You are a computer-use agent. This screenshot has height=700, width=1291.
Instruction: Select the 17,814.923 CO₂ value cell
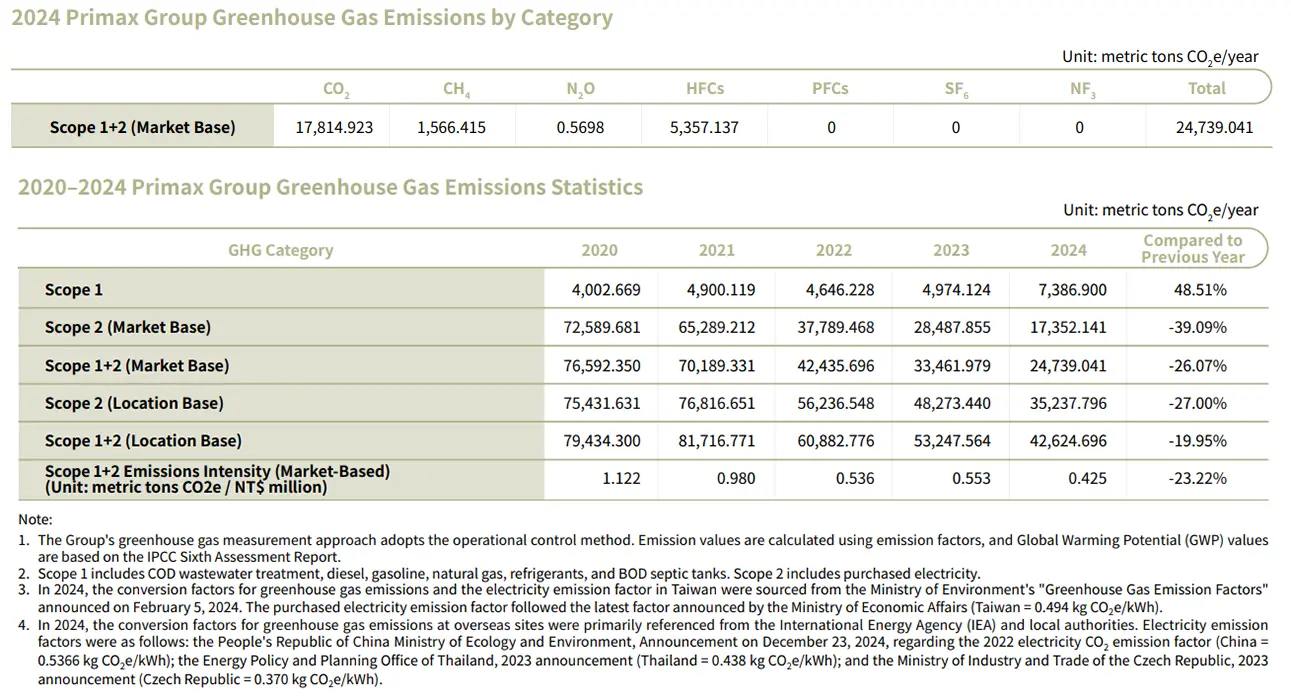(x=334, y=127)
